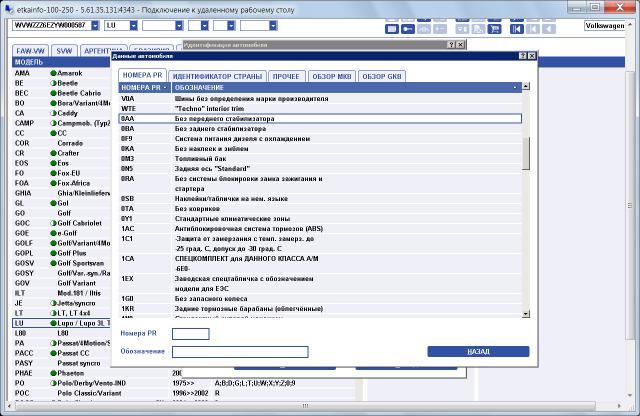
Task: Click the greyed-out previous-step icon beside jump-to-first
Action: point(533,29)
